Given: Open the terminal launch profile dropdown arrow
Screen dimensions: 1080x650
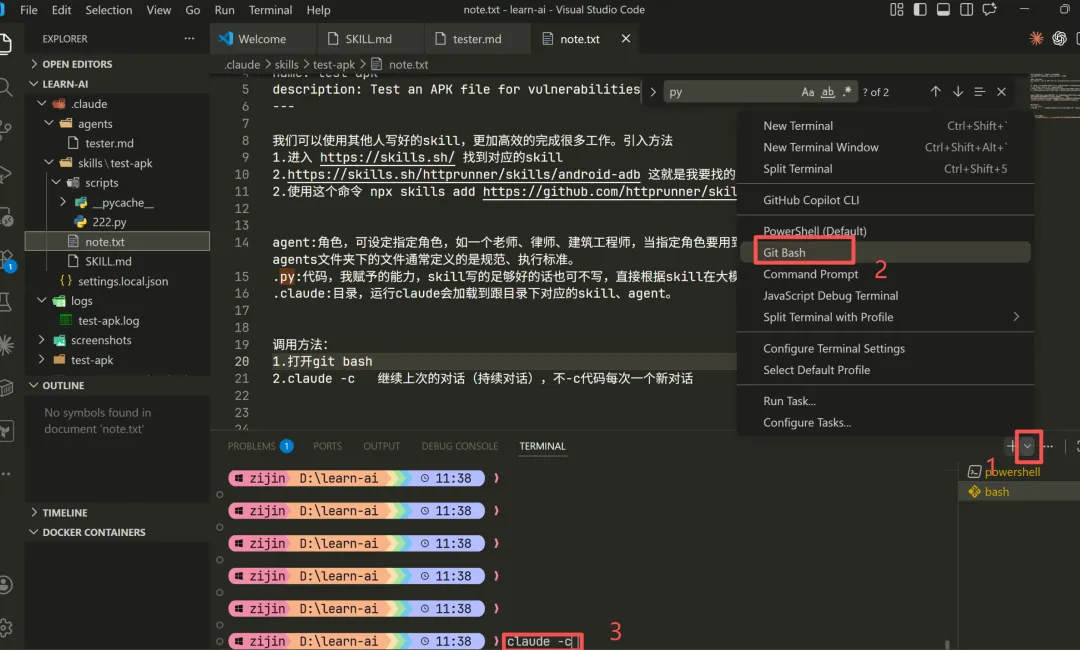Looking at the screenshot, I should [x=1027, y=446].
